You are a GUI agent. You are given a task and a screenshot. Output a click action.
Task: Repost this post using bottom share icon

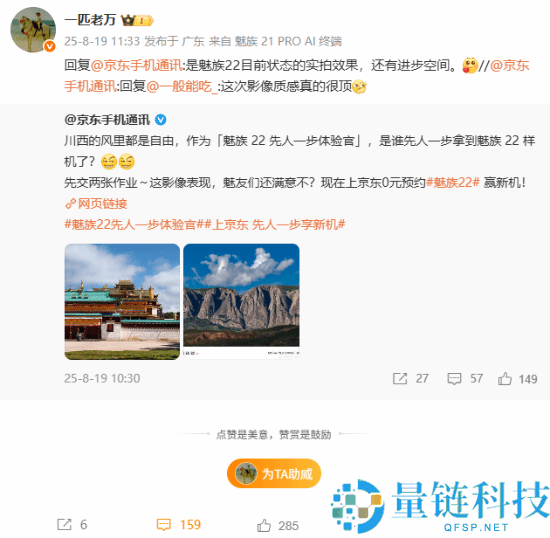tap(64, 525)
